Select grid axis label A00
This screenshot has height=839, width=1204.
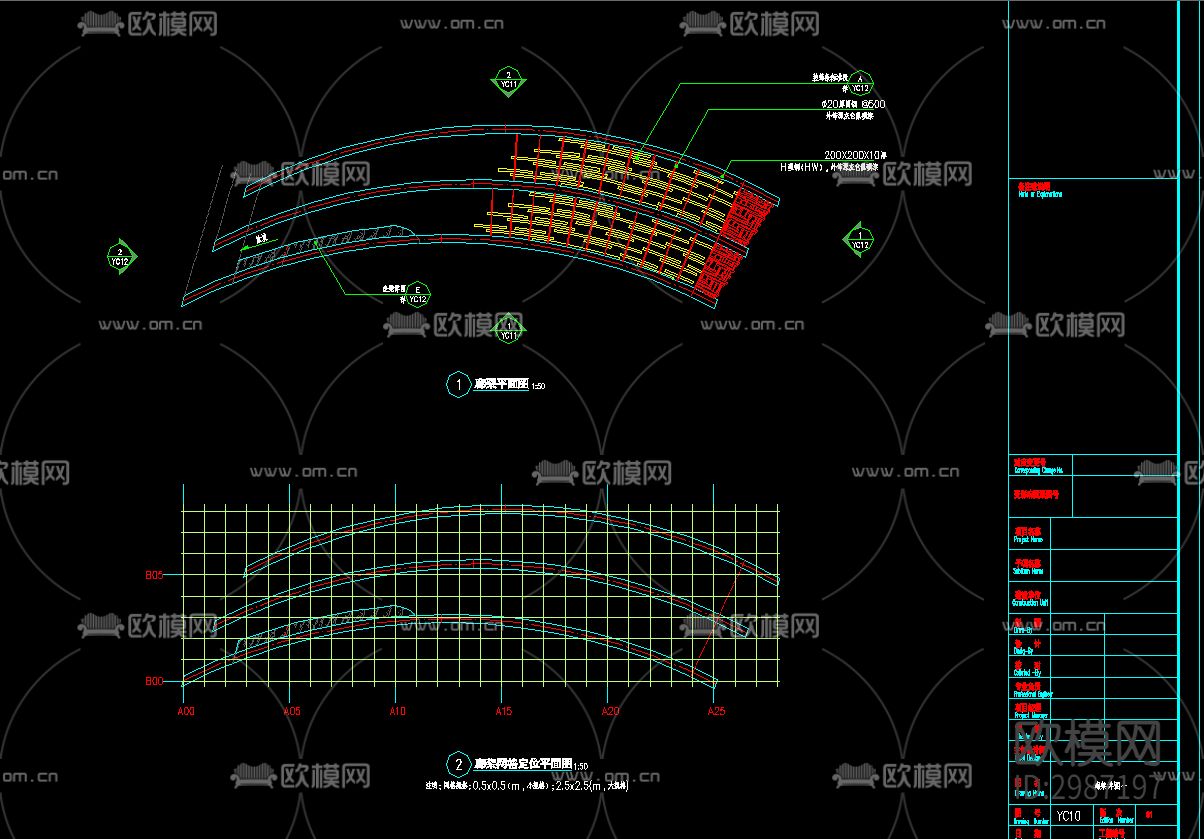point(186,712)
